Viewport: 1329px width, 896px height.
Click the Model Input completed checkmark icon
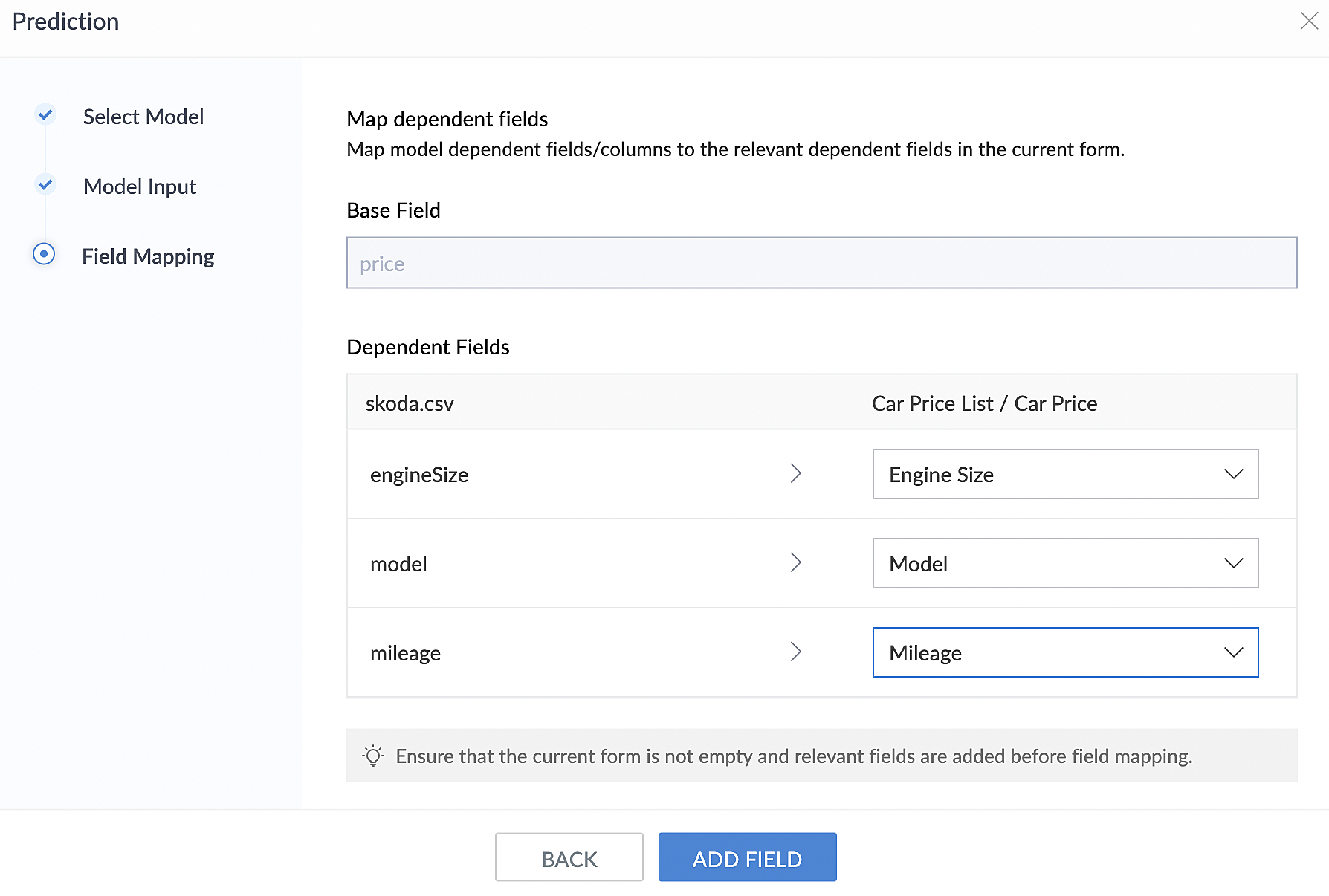45,184
